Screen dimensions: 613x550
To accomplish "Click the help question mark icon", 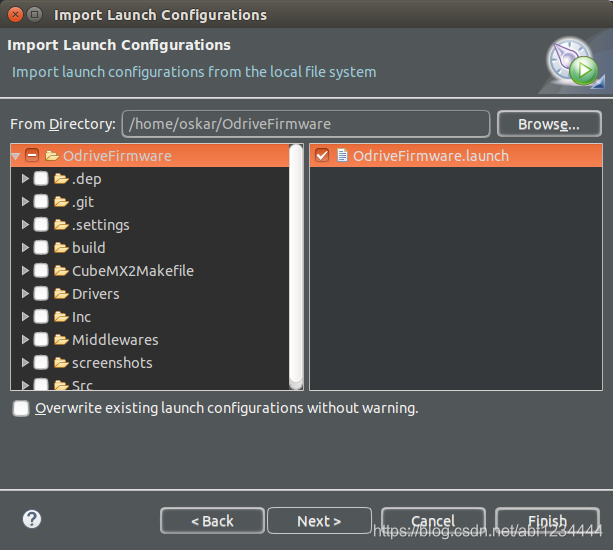I will coord(32,519).
